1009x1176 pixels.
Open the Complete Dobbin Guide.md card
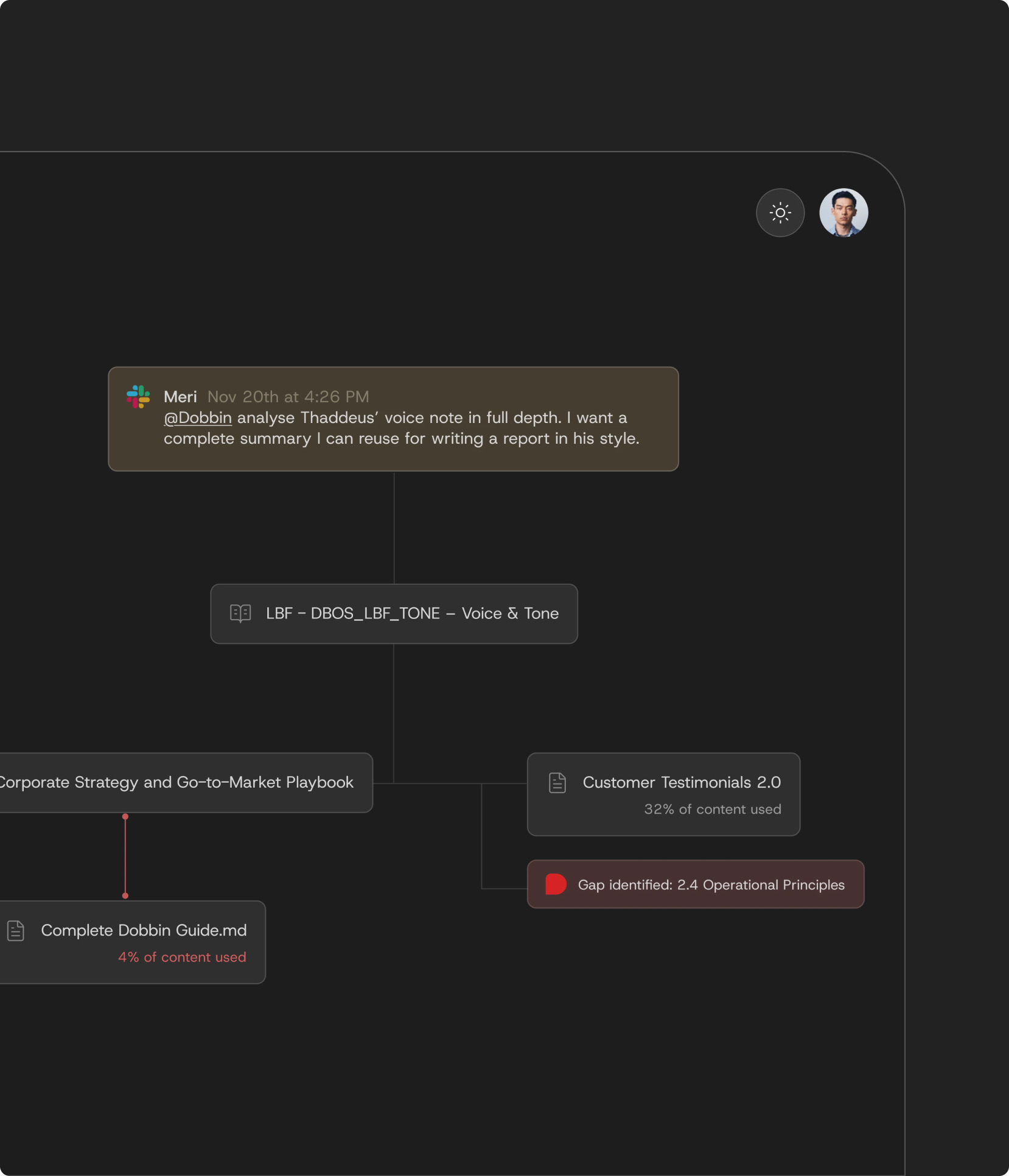133,942
